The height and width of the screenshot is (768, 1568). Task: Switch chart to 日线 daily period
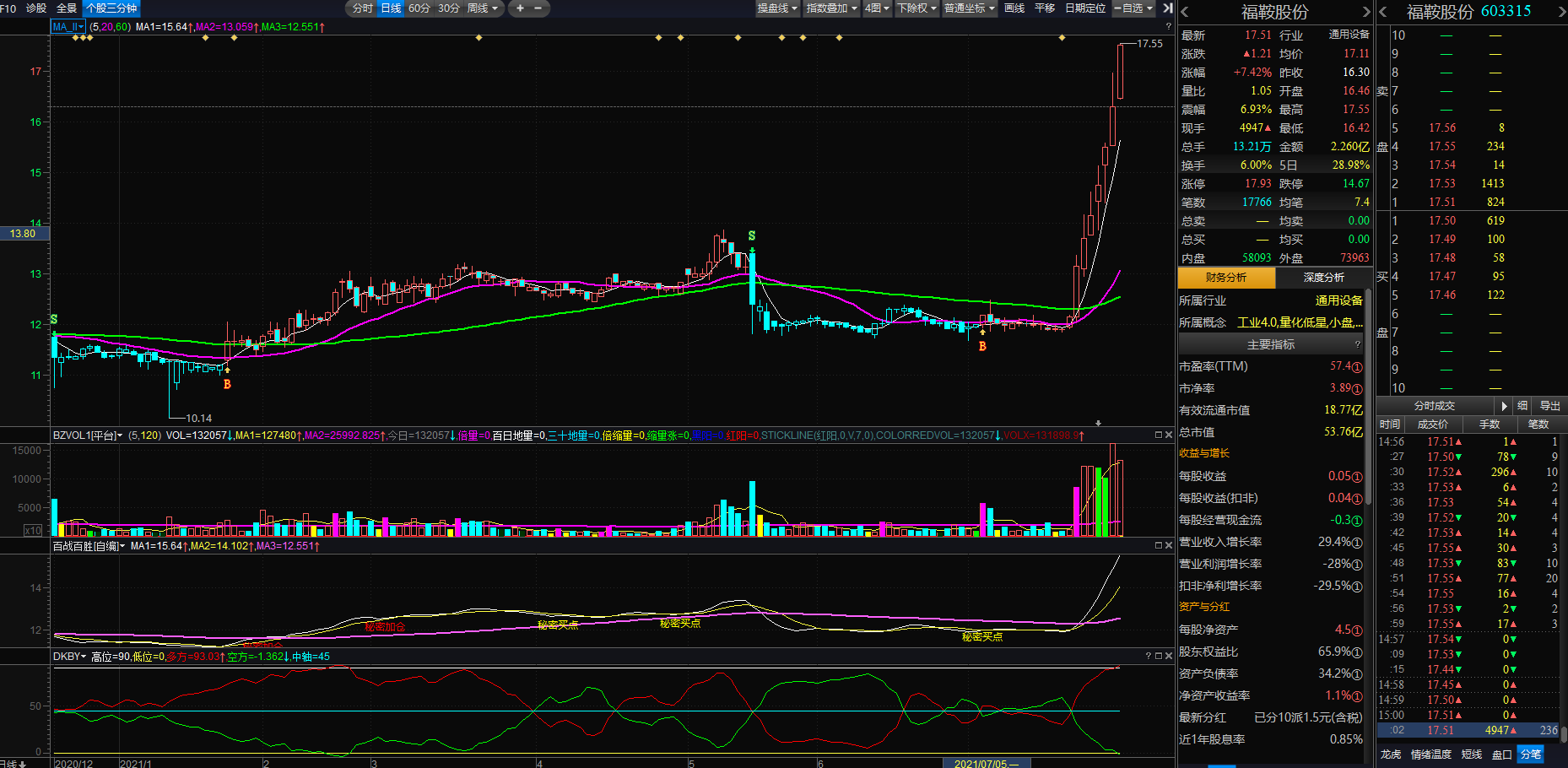(391, 8)
